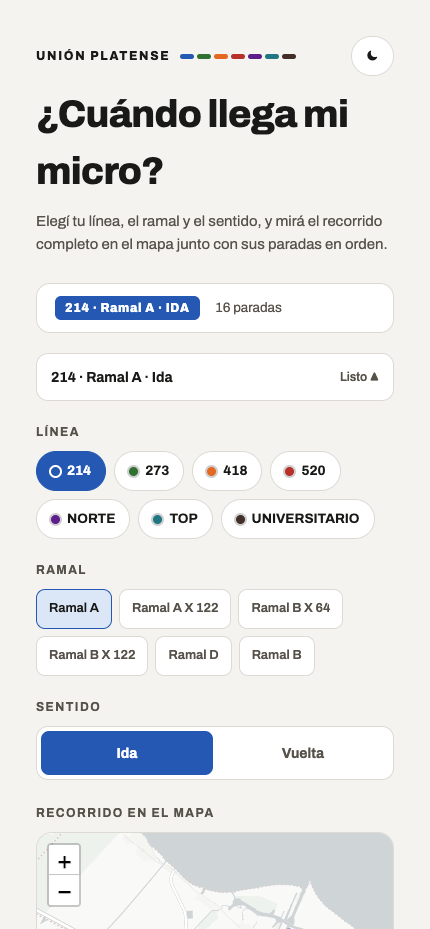The image size is (430, 929).
Task: Select the purple NORTE line
Action: pyautogui.click(x=83, y=519)
